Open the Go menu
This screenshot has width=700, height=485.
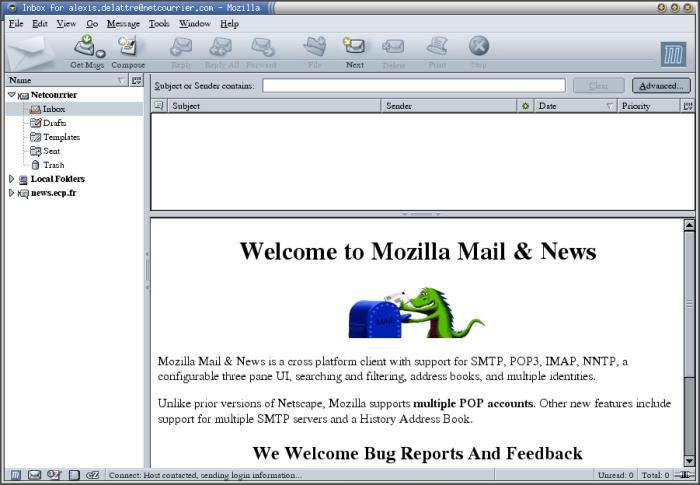(92, 24)
